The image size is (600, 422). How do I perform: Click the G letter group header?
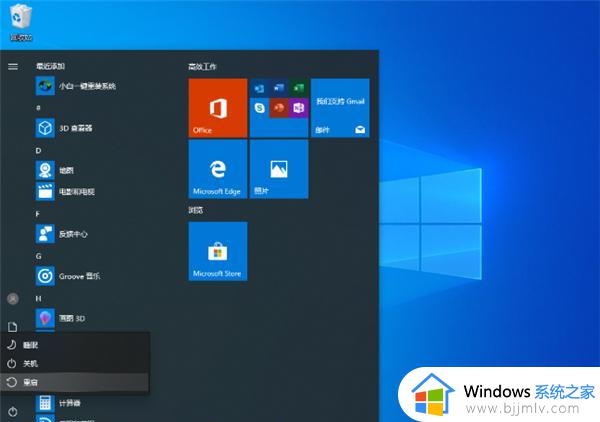tap(38, 256)
